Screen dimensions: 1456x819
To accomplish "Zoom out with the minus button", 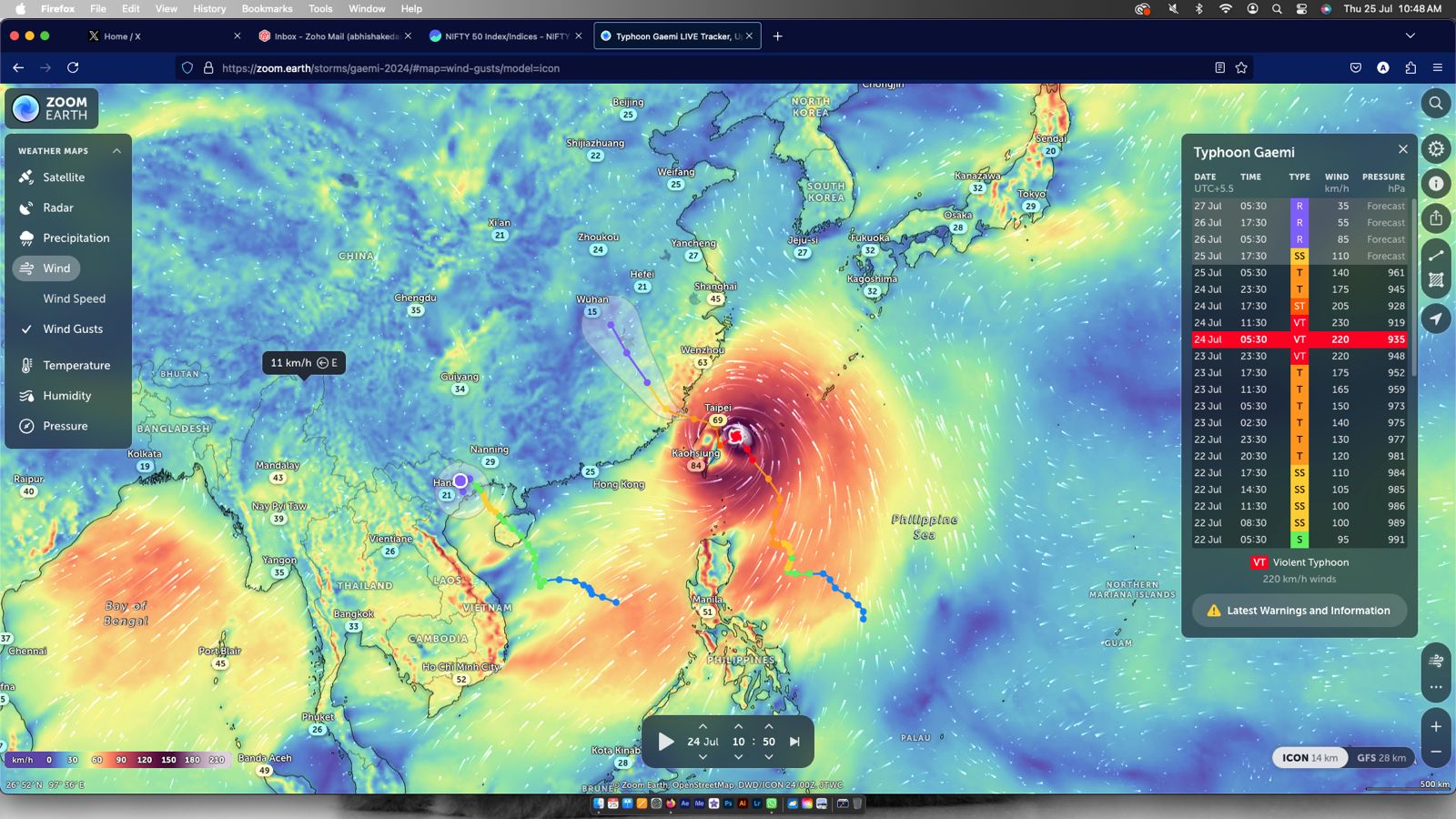I will pyautogui.click(x=1435, y=752).
